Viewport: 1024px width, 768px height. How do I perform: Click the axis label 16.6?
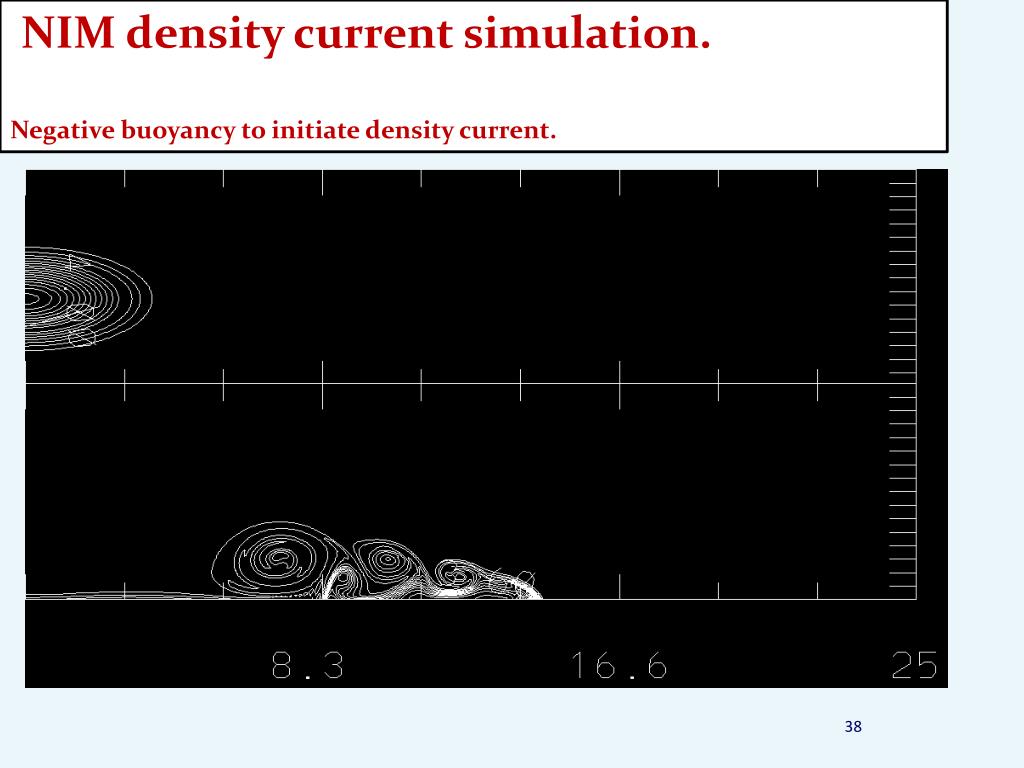[619, 665]
